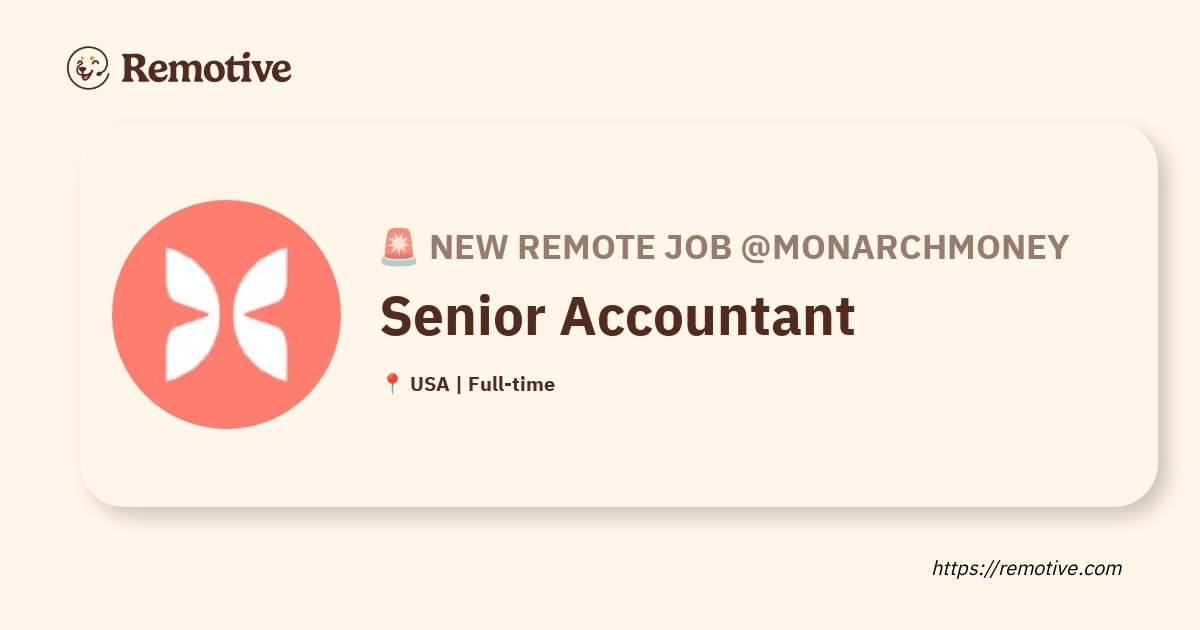1200x630 pixels.
Task: Select the Monarch Money butterfly logo
Action: 226,315
